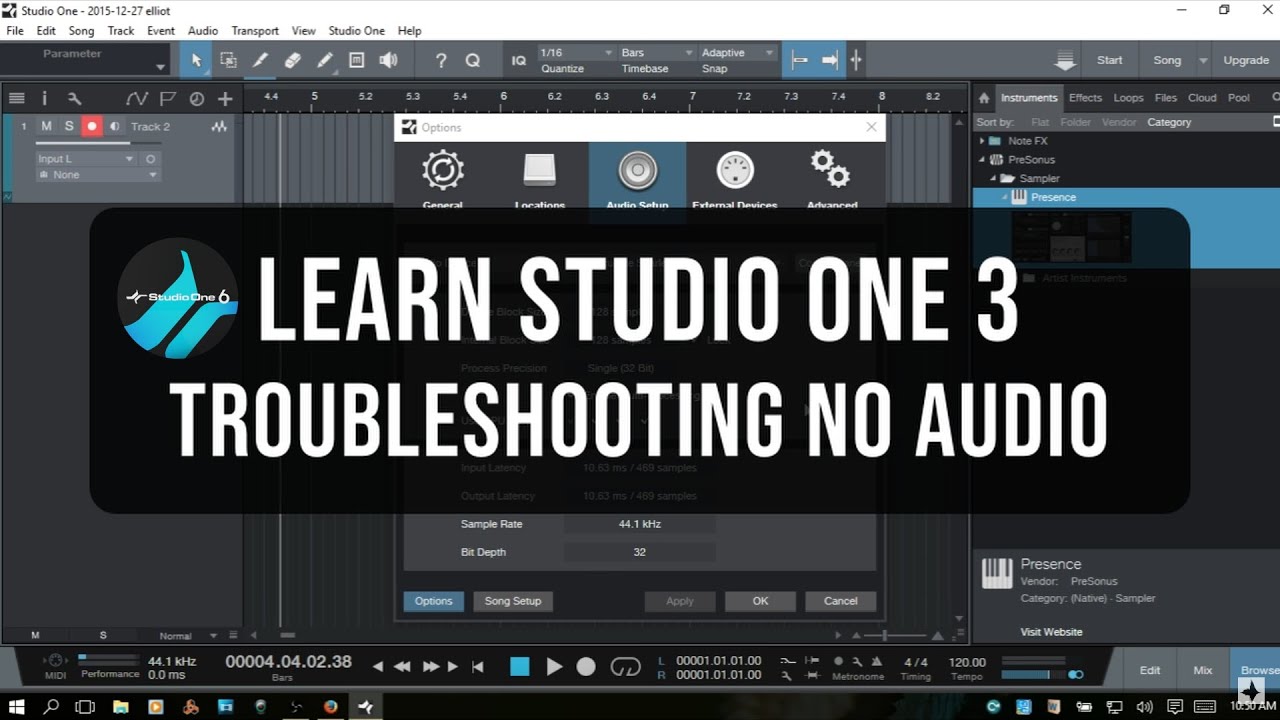
Task: Switch to the Loops browser tab
Action: coord(1128,98)
